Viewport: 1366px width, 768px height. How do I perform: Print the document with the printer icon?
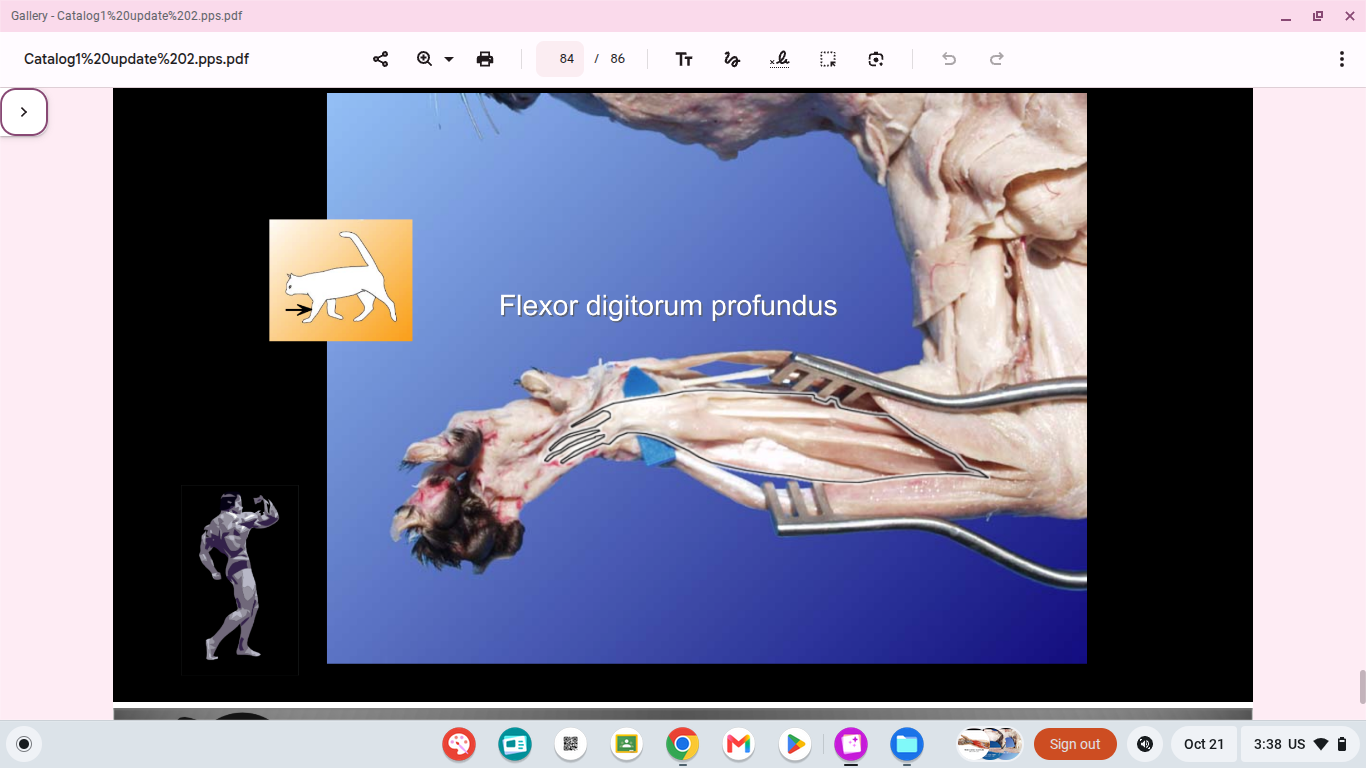point(485,59)
